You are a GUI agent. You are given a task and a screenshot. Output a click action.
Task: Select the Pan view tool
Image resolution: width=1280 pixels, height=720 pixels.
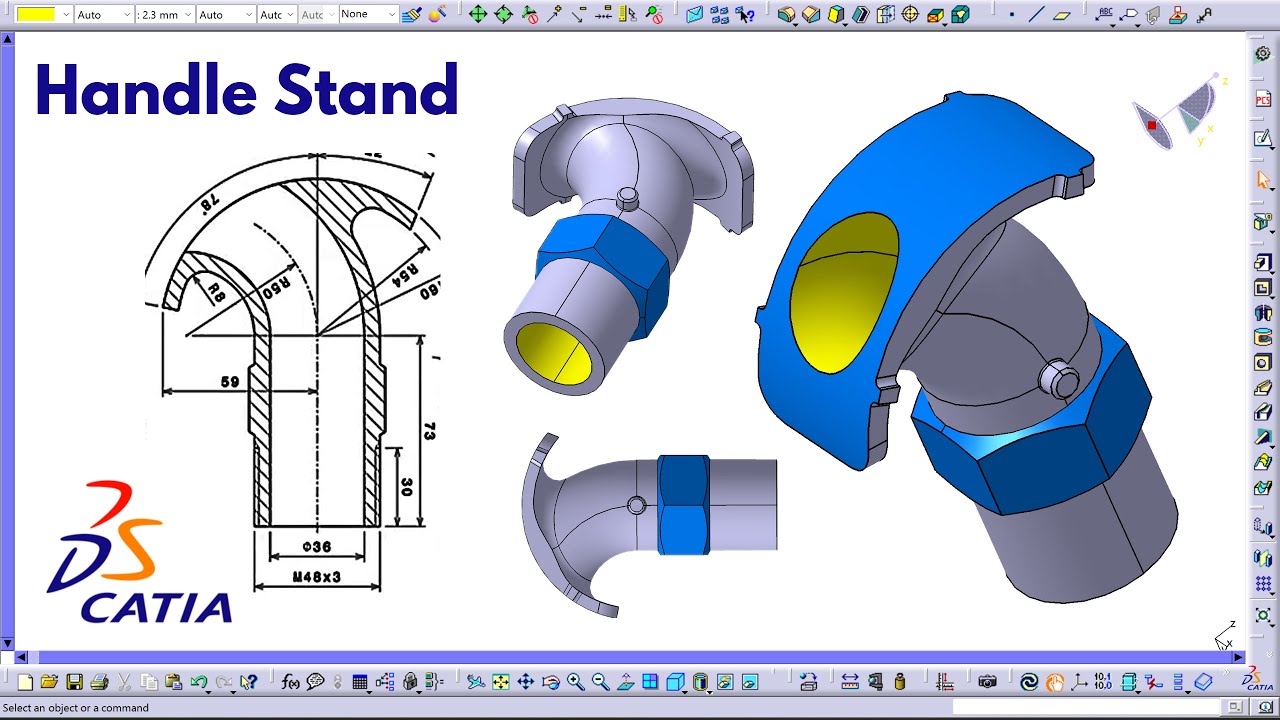(x=526, y=682)
